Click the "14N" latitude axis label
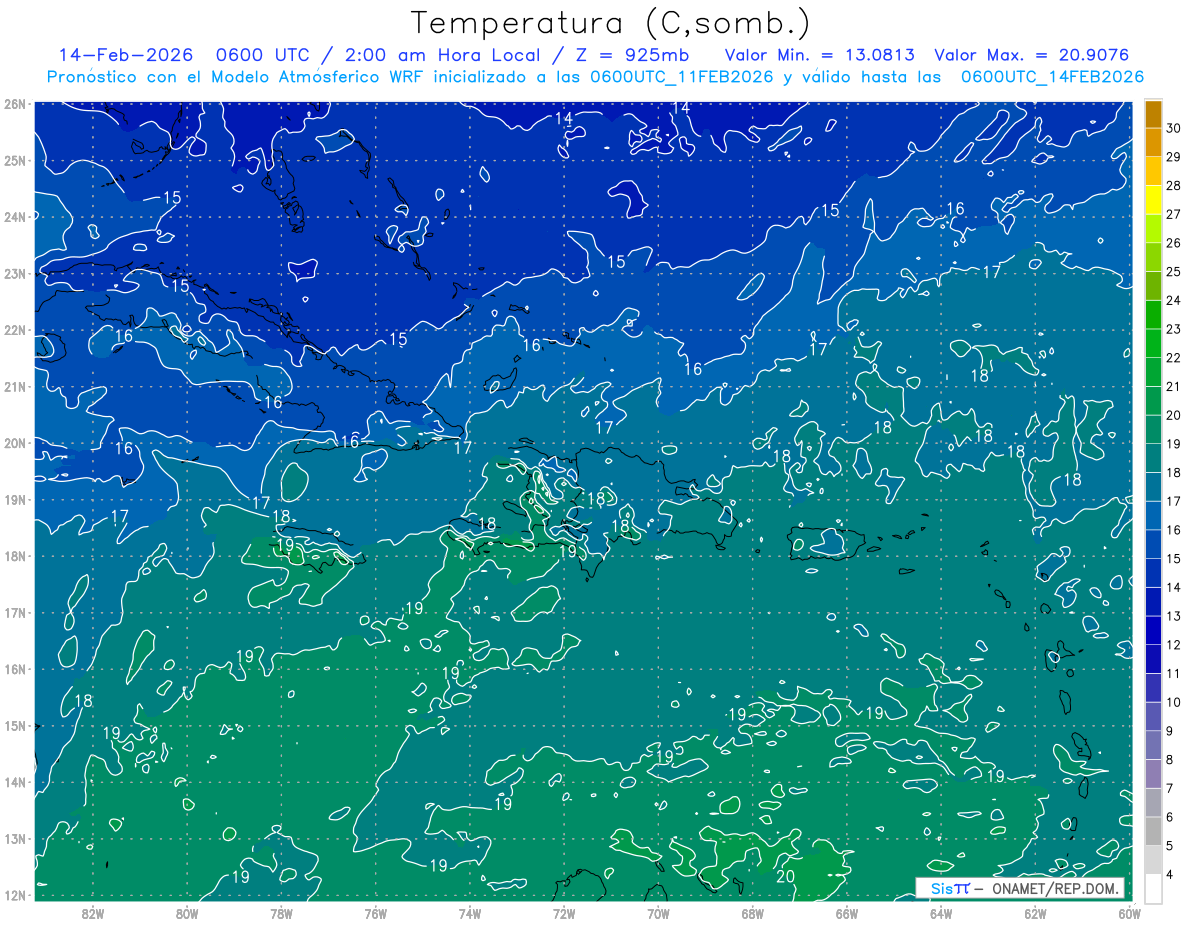Image resolution: width=1200 pixels, height=927 pixels. click(14, 782)
